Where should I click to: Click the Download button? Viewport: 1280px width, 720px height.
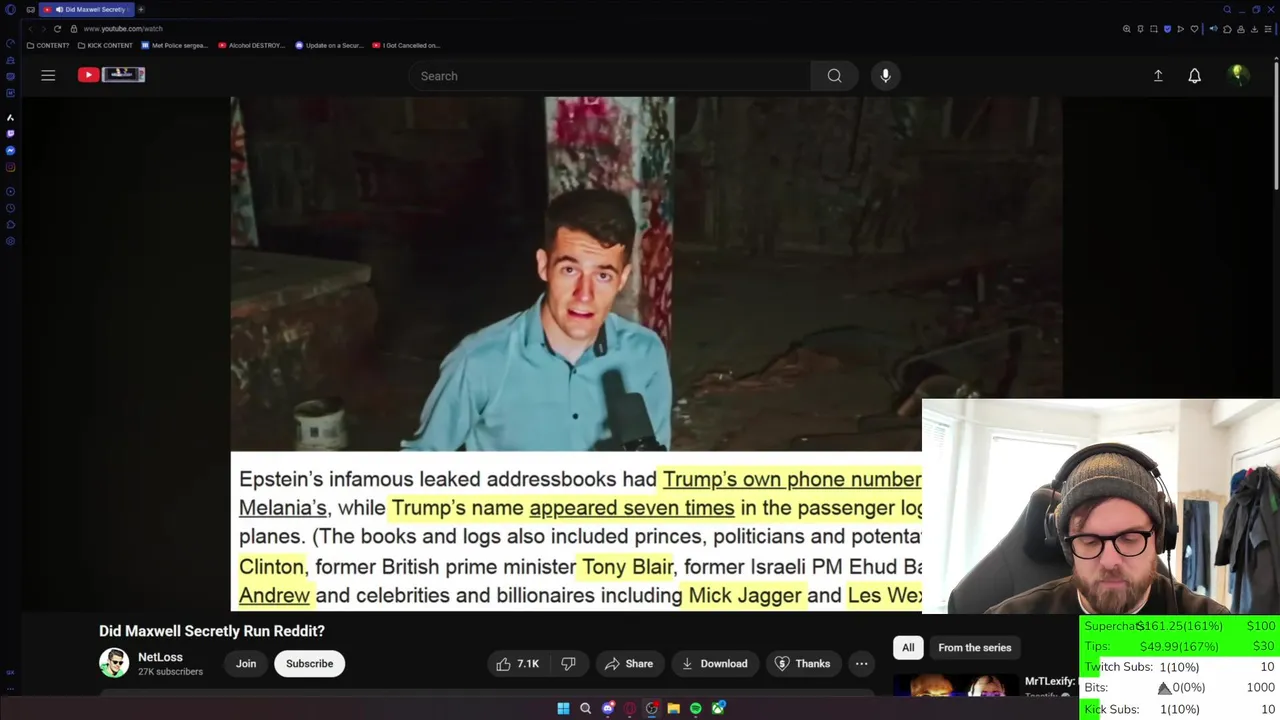pos(714,664)
